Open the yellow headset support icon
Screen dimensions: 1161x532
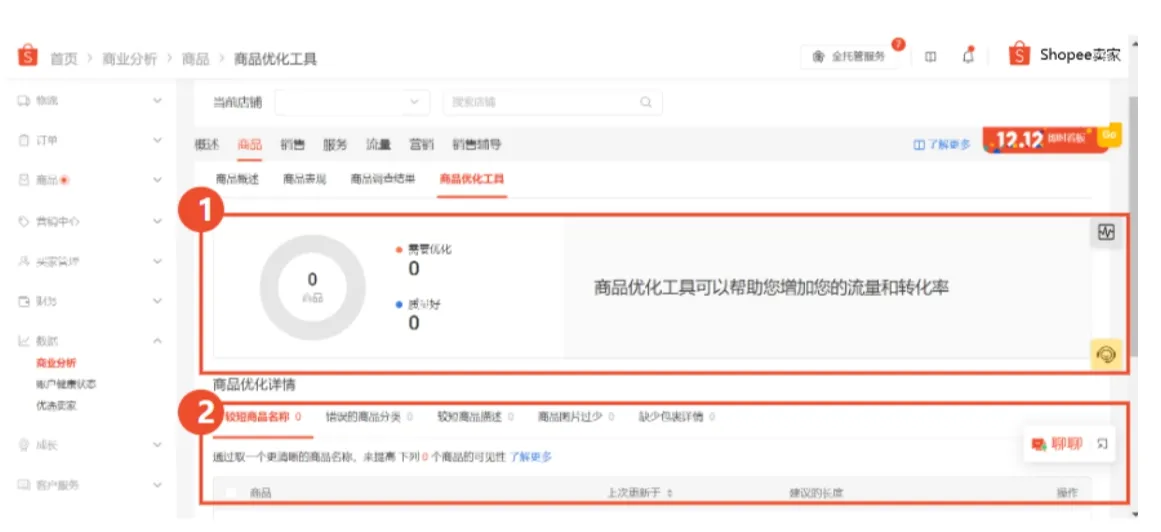point(1106,354)
